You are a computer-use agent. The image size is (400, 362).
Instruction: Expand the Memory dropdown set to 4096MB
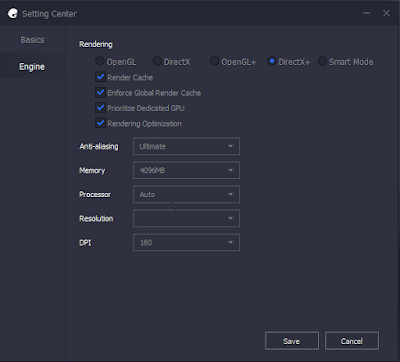(x=186, y=170)
